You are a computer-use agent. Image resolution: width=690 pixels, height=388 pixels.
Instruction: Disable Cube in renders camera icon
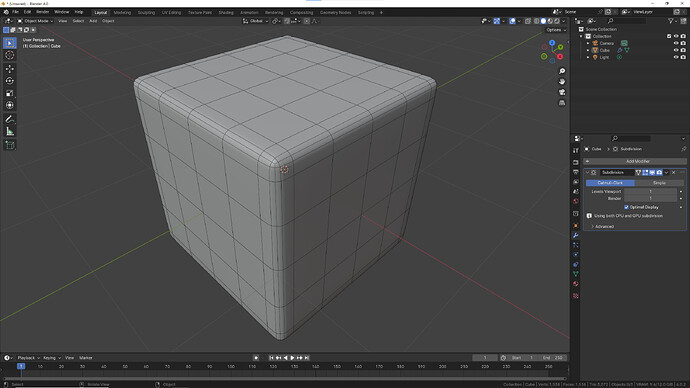click(x=683, y=50)
